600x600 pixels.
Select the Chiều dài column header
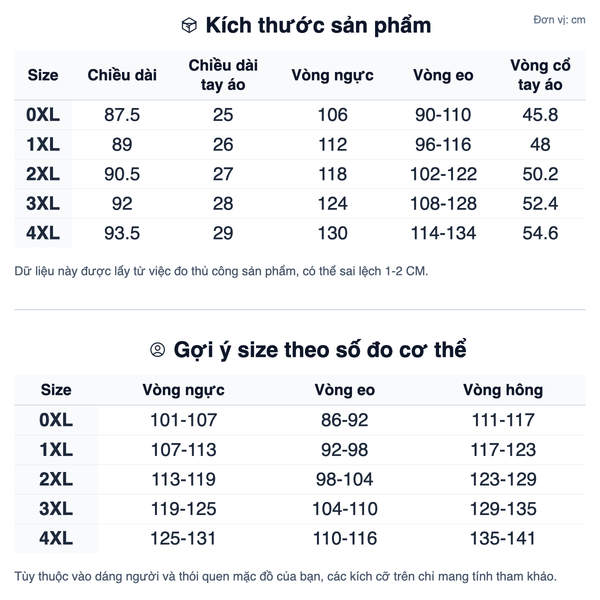click(x=122, y=75)
